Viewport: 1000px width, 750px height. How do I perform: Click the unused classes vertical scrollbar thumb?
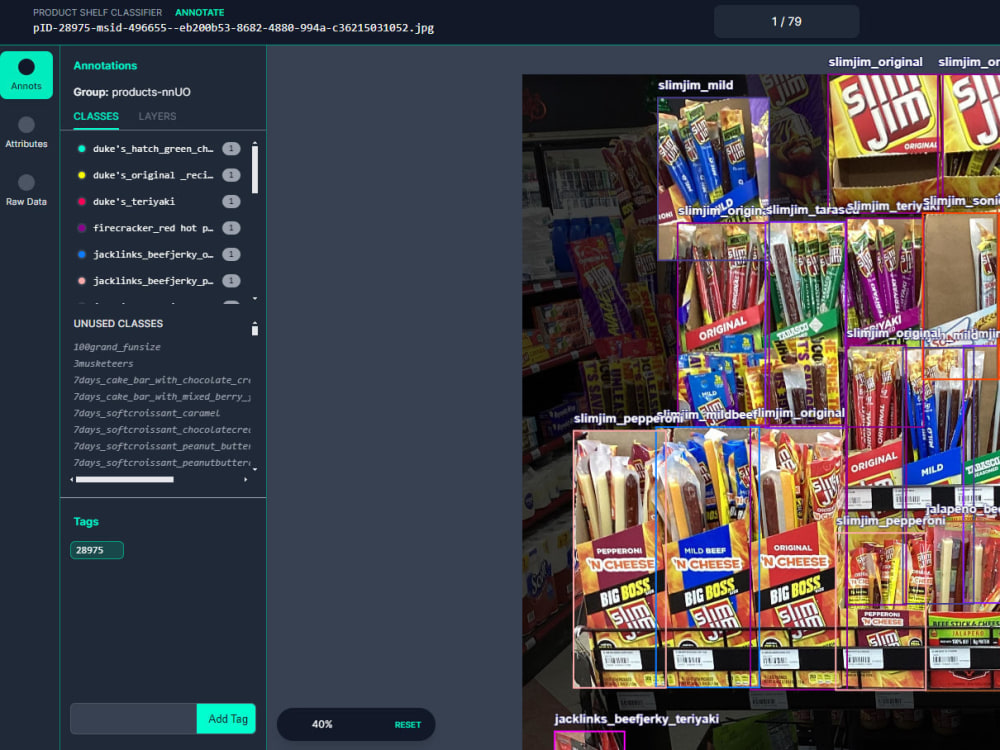click(255, 330)
